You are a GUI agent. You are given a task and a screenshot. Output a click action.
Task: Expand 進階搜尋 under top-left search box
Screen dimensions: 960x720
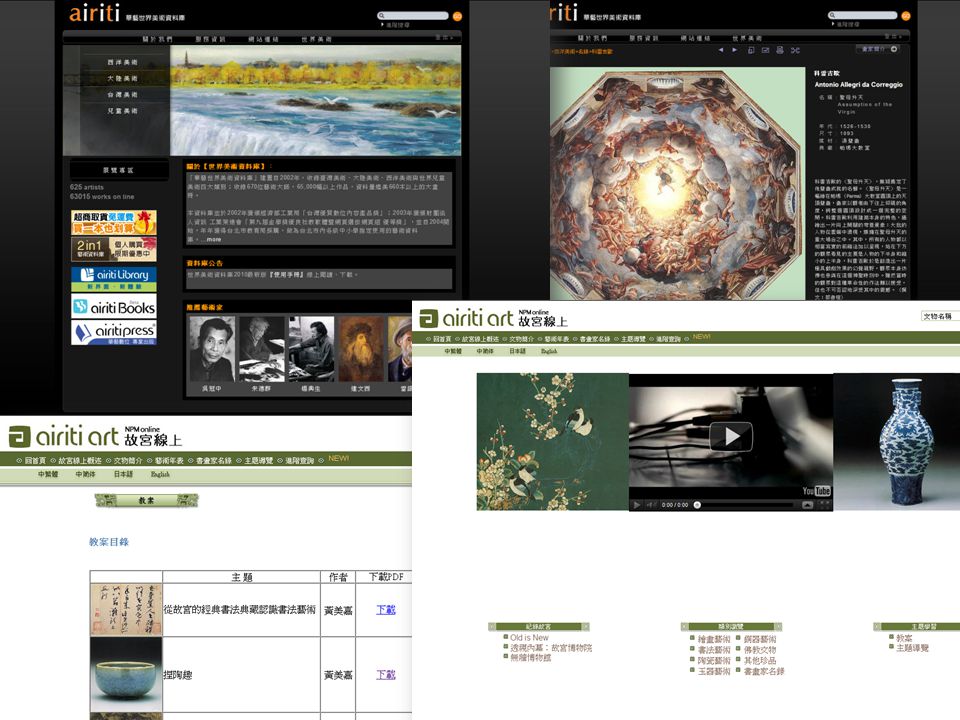pyautogui.click(x=397, y=25)
